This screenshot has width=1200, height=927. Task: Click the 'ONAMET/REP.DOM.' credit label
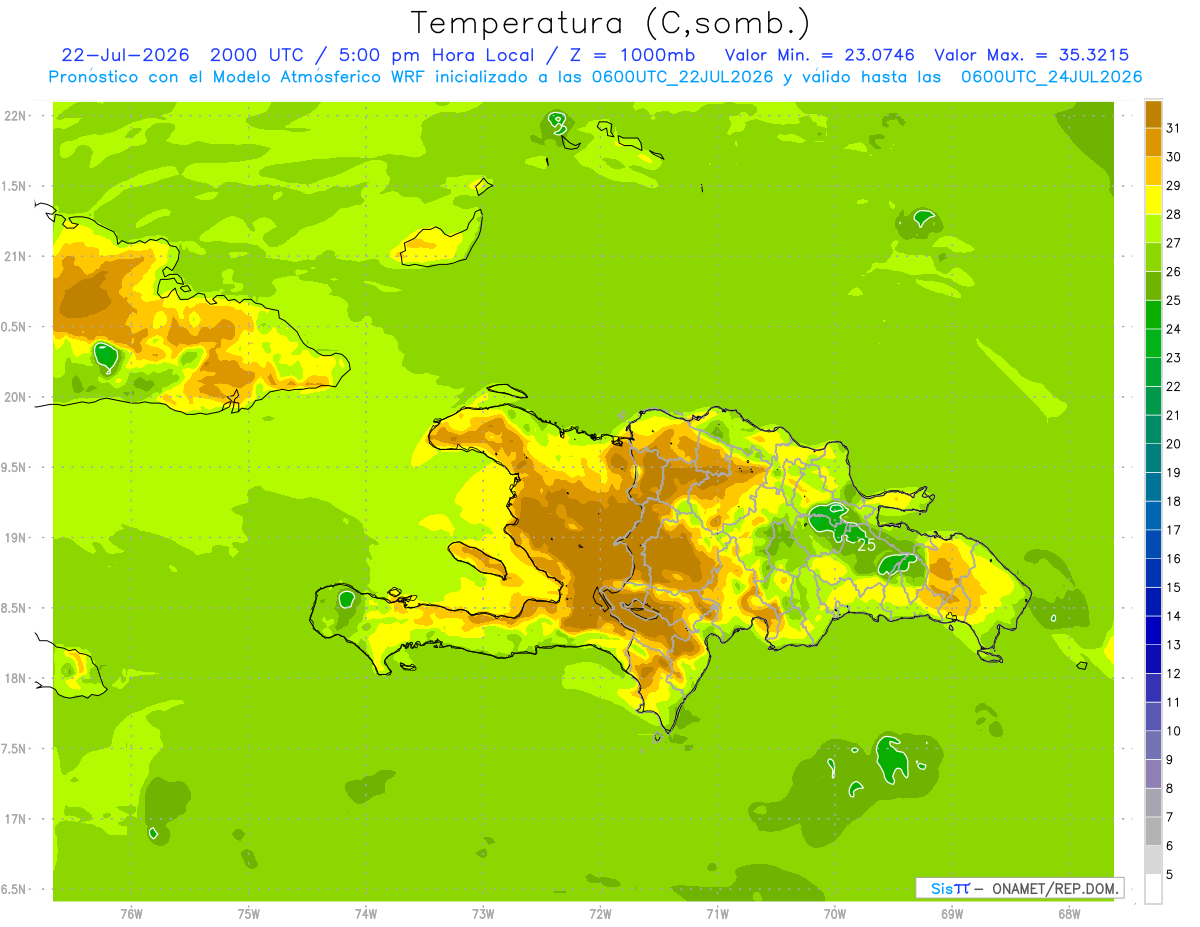click(1056, 888)
